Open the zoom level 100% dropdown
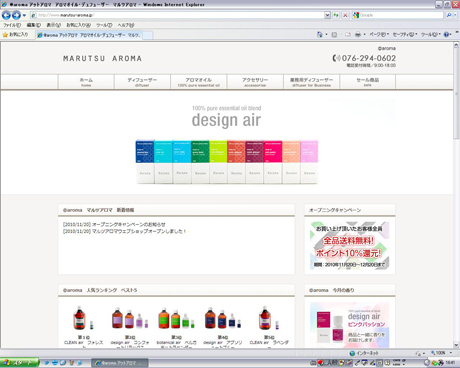Viewport: 460px width, 368px height. (x=441, y=353)
